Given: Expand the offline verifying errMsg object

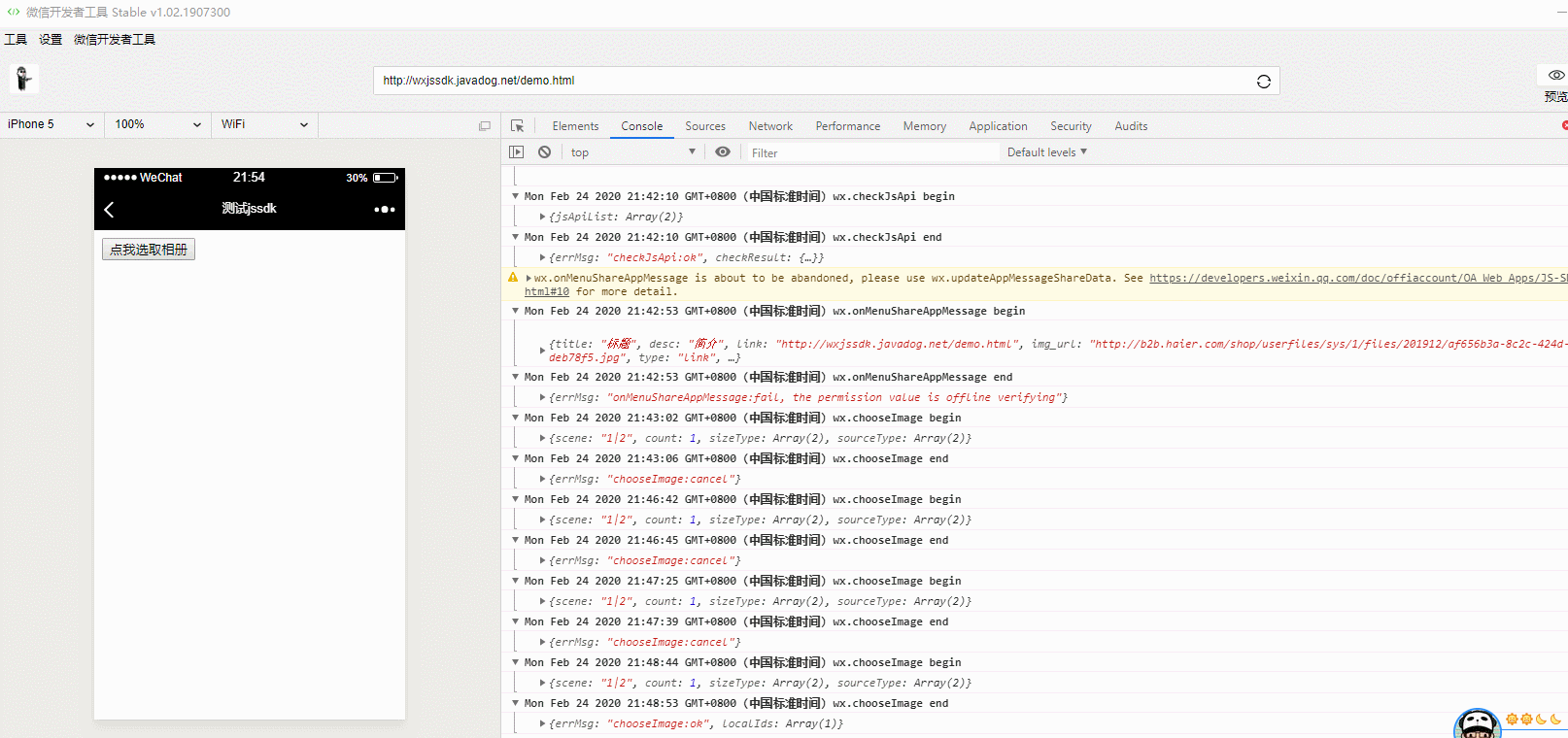Looking at the screenshot, I should (x=542, y=397).
